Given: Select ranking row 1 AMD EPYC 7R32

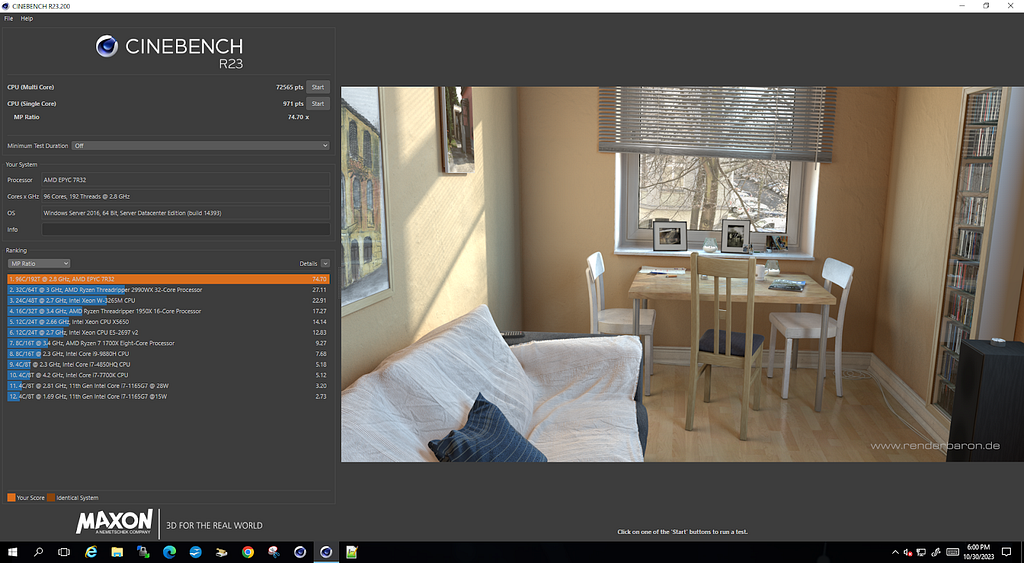Looking at the screenshot, I should (x=168, y=279).
